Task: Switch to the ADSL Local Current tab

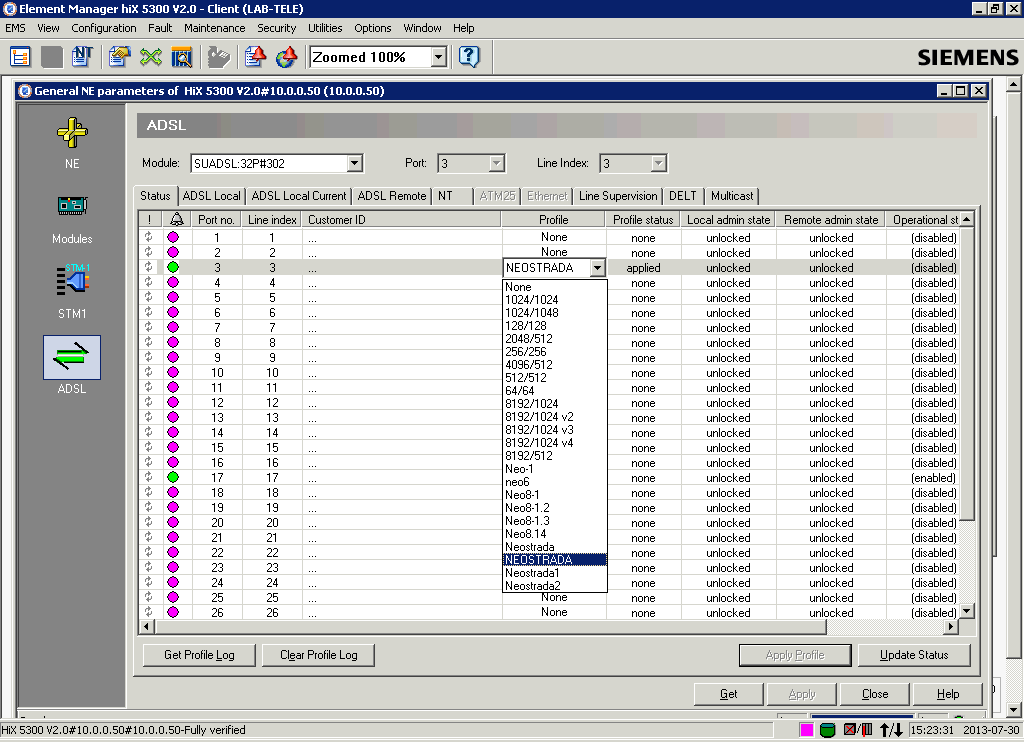Action: (299, 196)
